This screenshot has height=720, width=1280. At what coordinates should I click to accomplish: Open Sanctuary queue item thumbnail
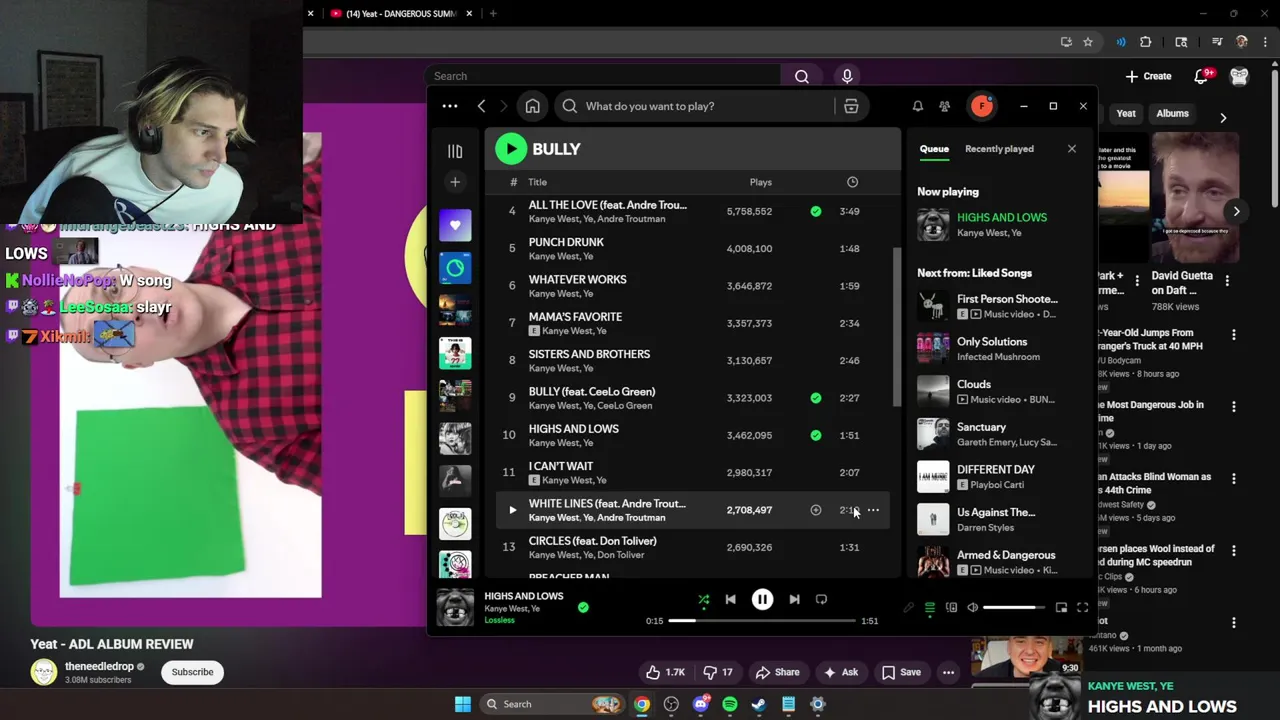pyautogui.click(x=933, y=434)
